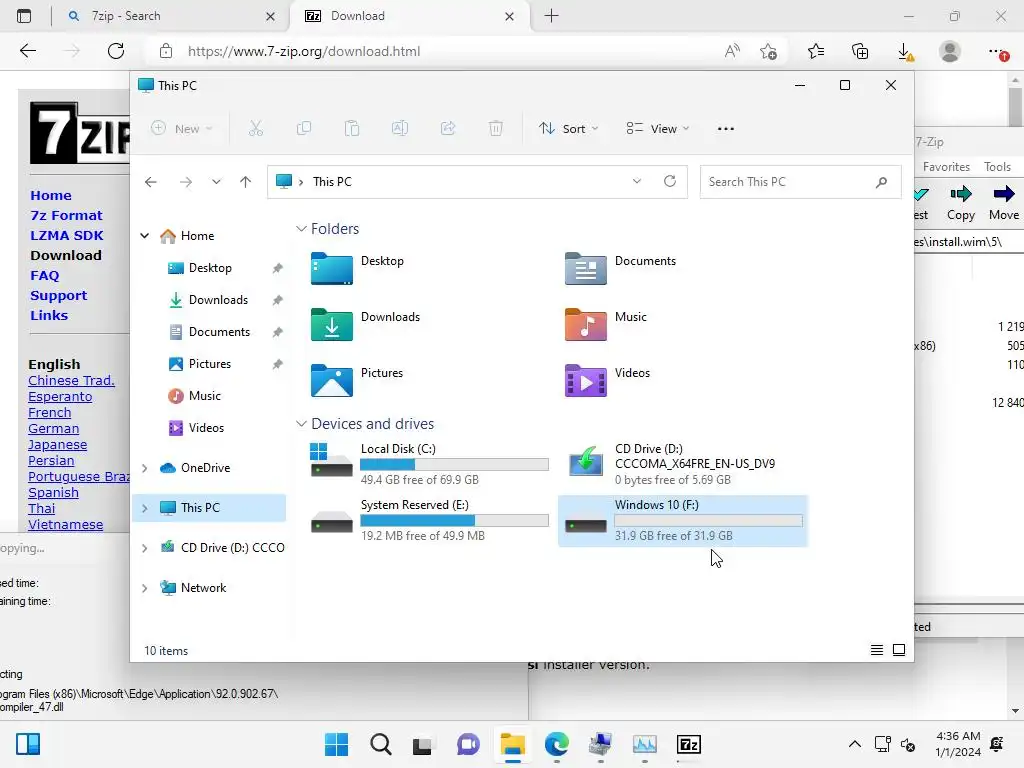Open the LZMA SDK link
The height and width of the screenshot is (768, 1024).
tap(67, 236)
